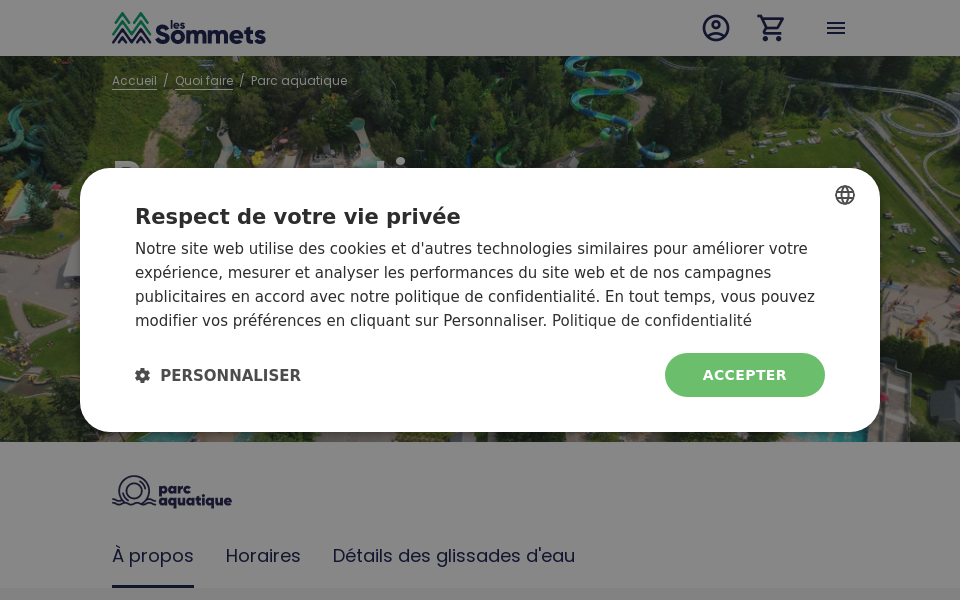Image resolution: width=960 pixels, height=600 pixels.
Task: Click the parc aquatique wave logo
Action: tap(132, 491)
